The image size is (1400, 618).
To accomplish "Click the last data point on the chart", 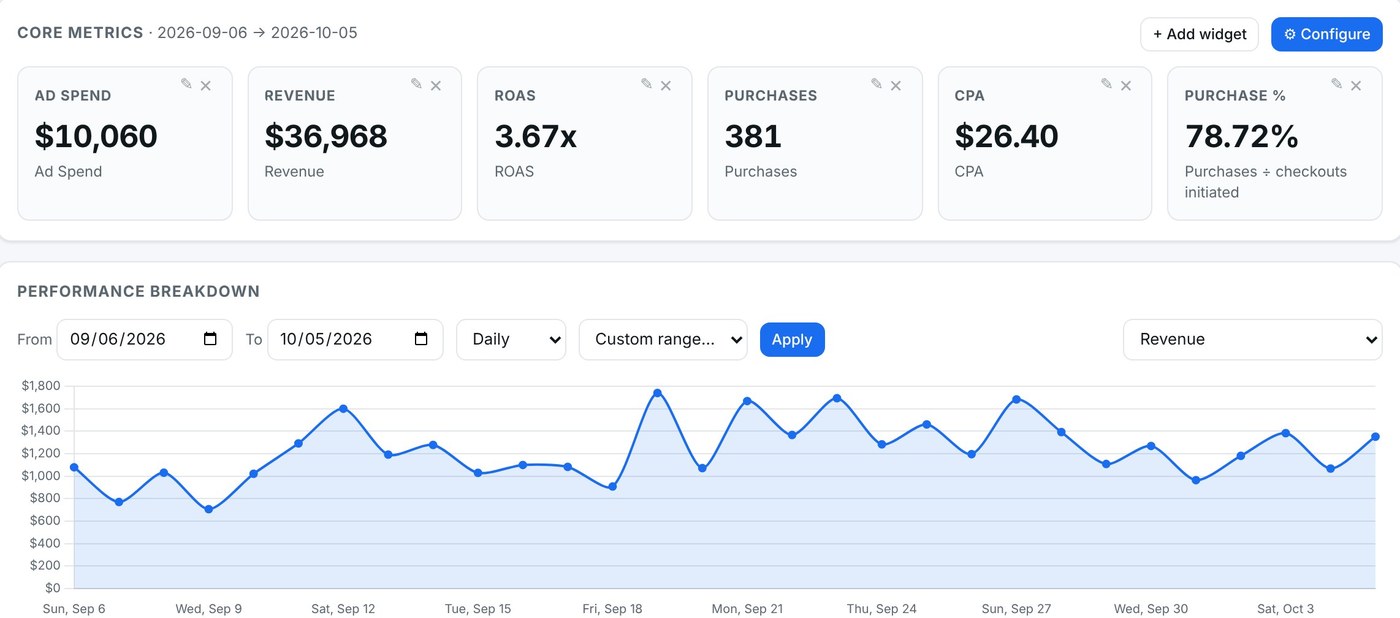I will pyautogui.click(x=1375, y=436).
